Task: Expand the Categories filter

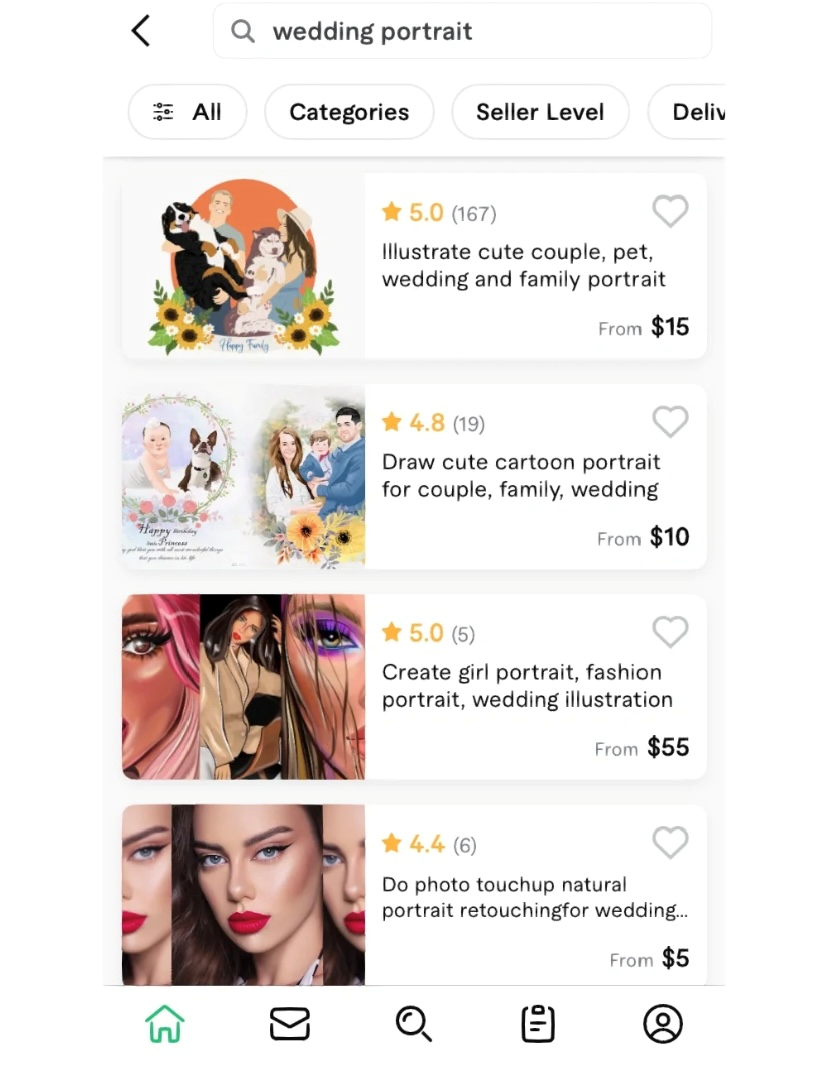Action: tap(349, 112)
